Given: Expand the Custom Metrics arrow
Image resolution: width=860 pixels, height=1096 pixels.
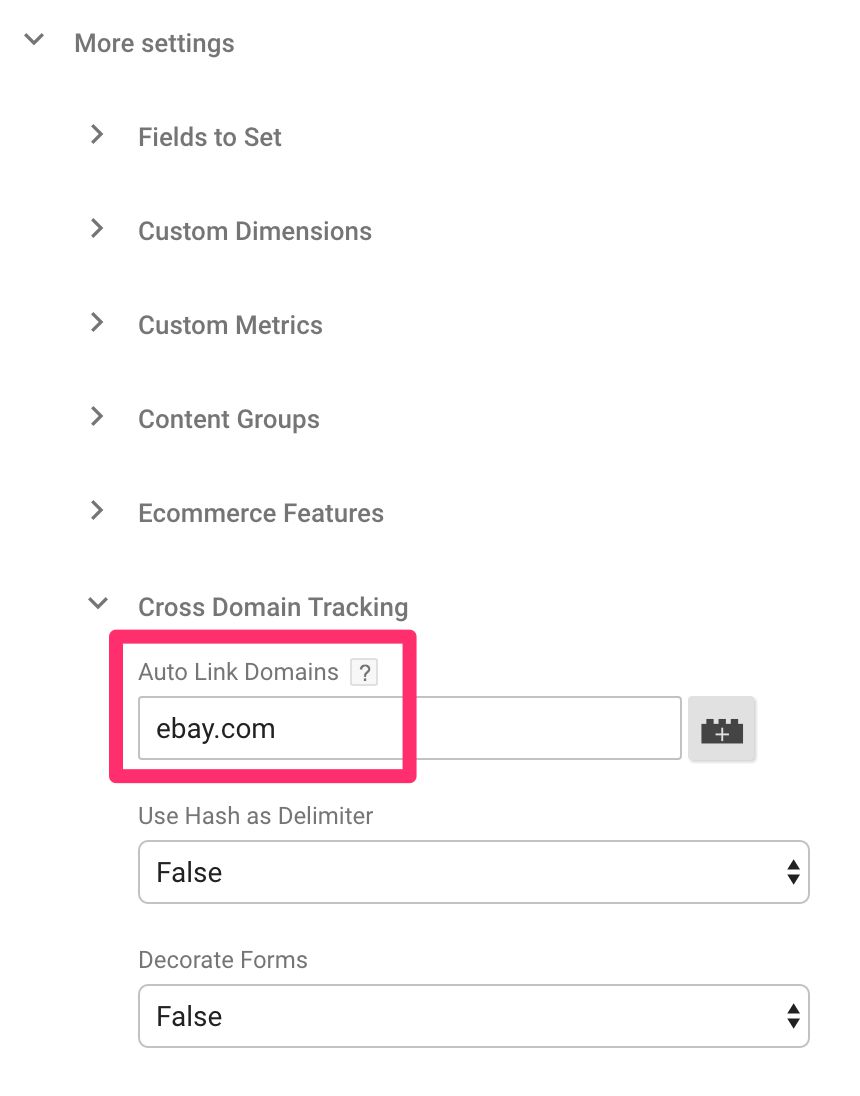Looking at the screenshot, I should [x=97, y=322].
